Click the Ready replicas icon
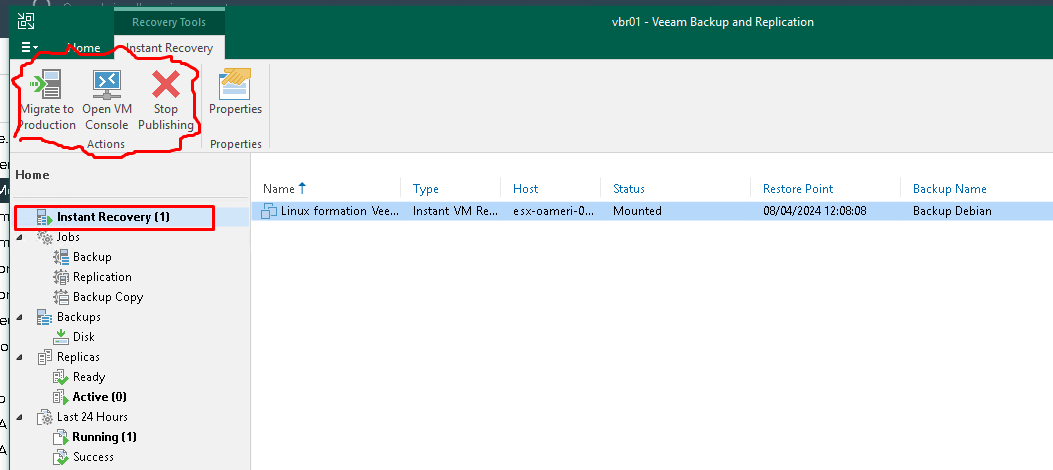The image size is (1053, 470). click(x=61, y=377)
